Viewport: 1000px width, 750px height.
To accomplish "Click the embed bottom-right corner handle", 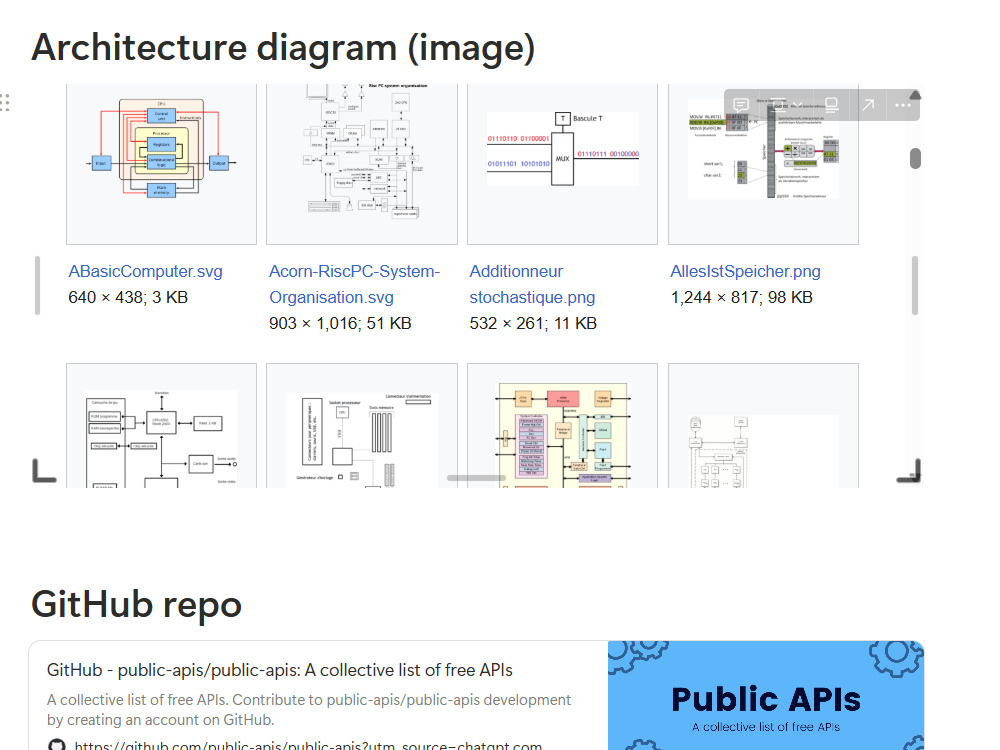I will (x=909, y=471).
